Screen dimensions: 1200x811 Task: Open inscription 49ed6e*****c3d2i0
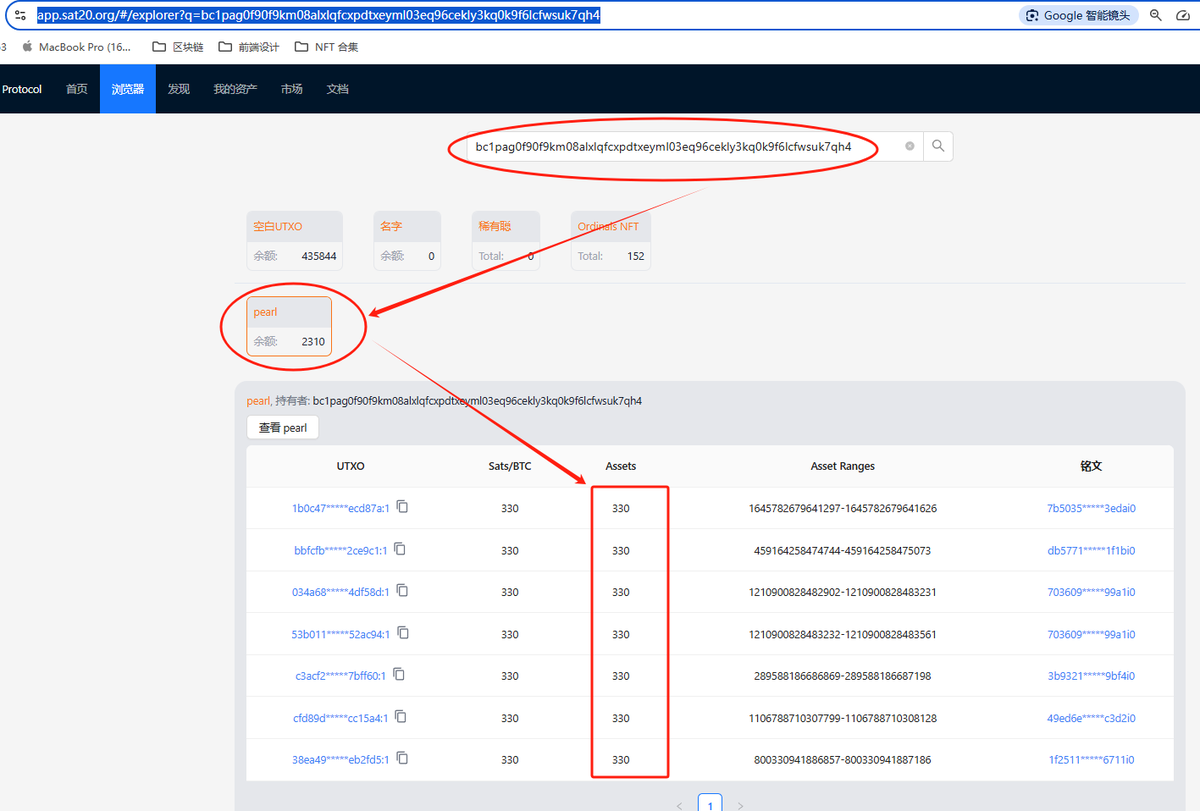[x=1091, y=718]
